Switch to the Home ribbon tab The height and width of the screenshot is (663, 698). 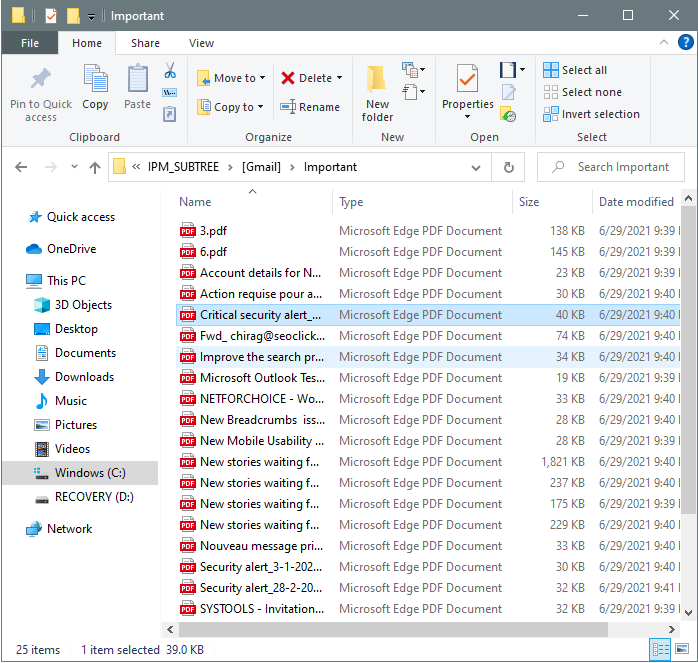tap(87, 43)
